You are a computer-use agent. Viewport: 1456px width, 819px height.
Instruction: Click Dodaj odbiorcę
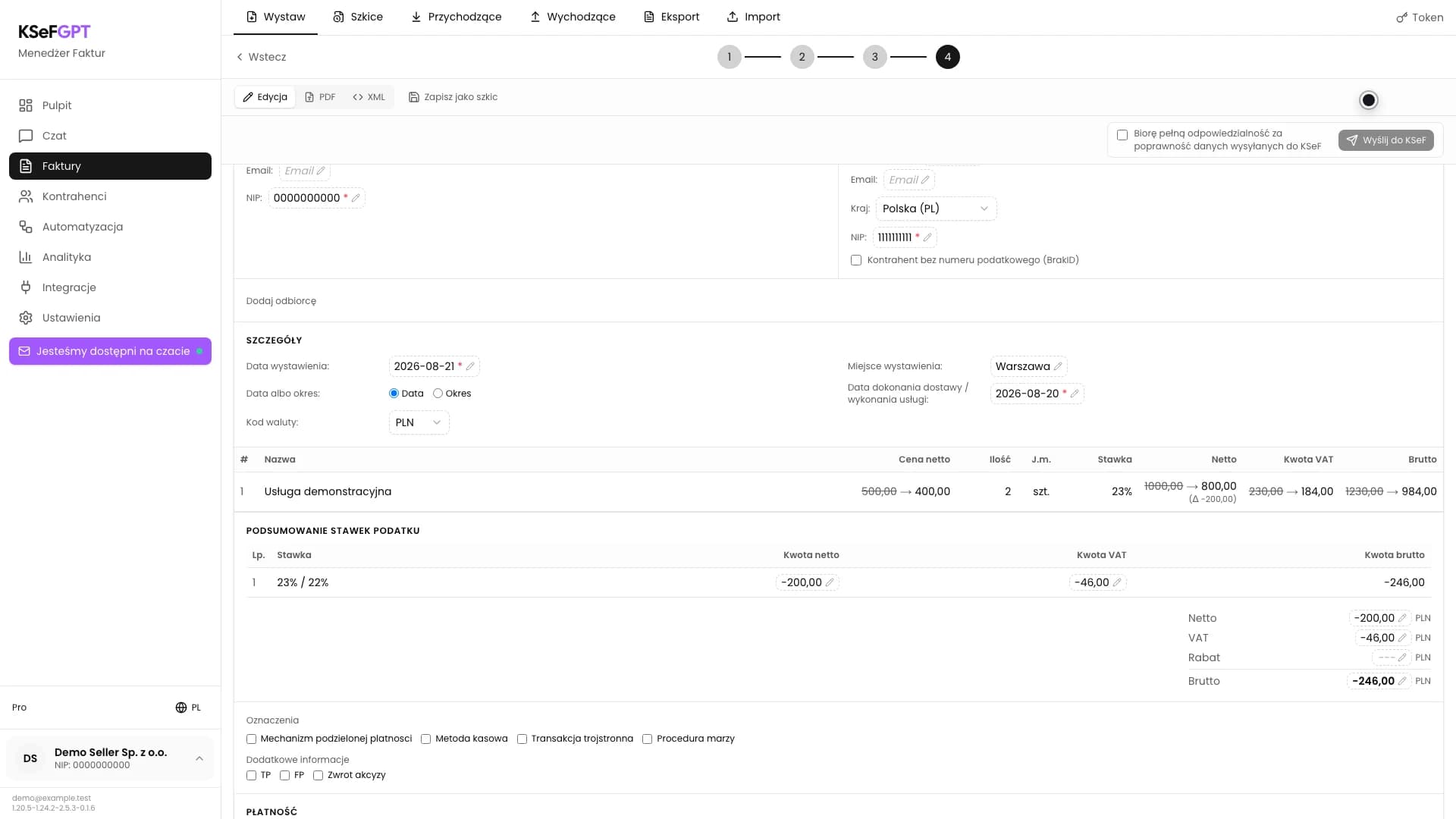(281, 301)
